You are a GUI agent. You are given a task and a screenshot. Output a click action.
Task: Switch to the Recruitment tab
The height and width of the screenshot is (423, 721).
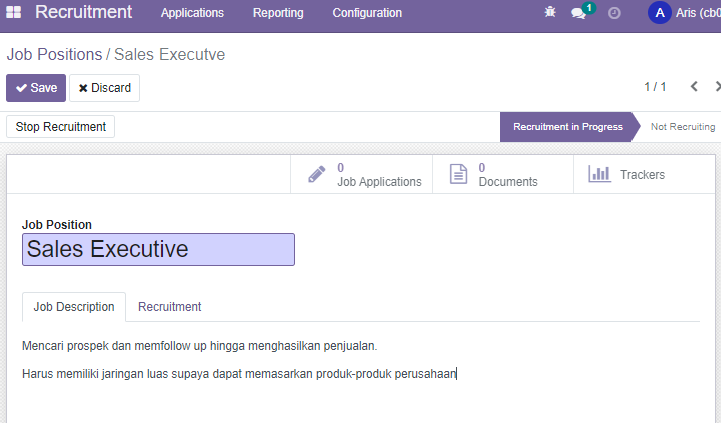coord(170,307)
